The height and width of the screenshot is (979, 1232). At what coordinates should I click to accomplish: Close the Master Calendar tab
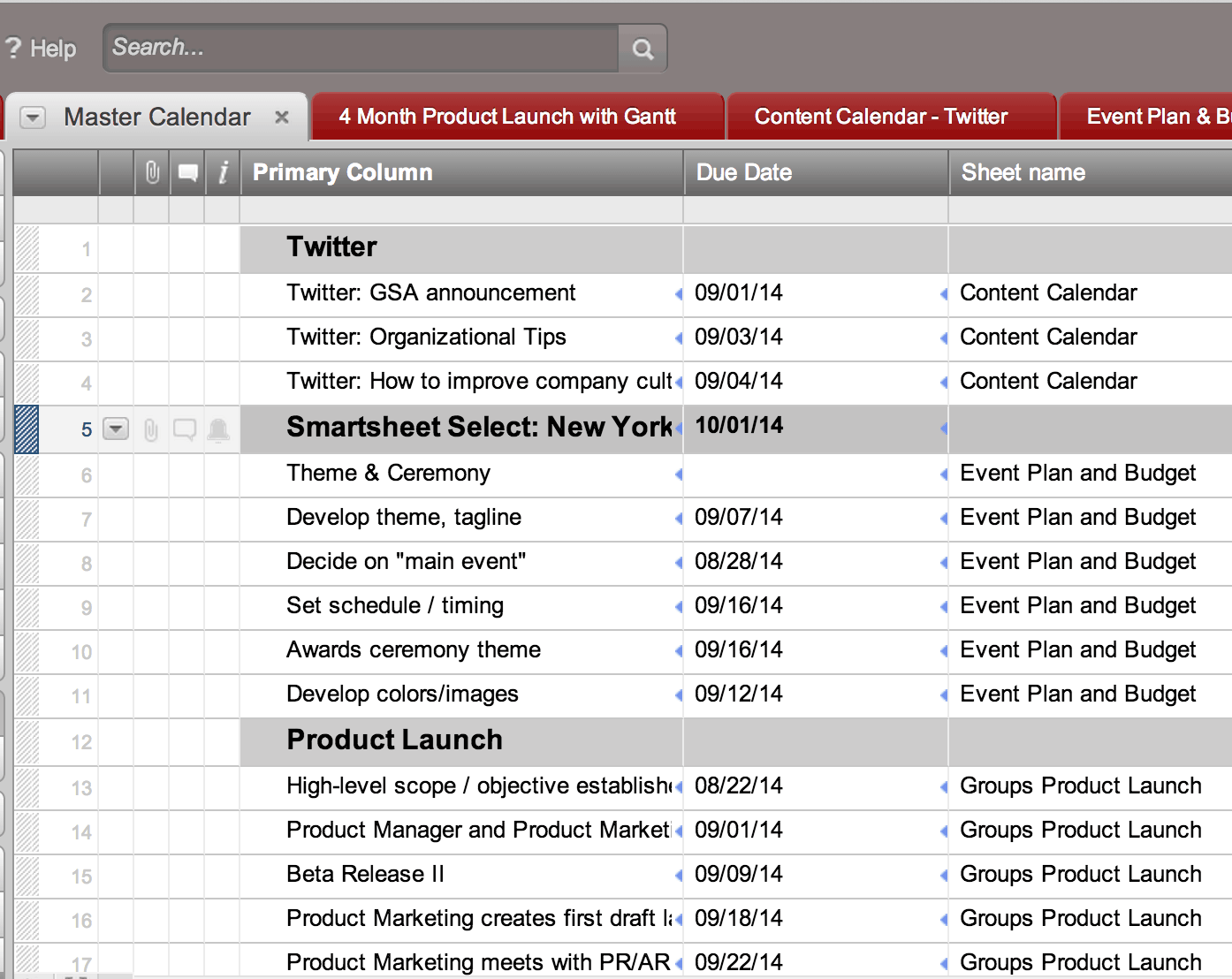[282, 118]
